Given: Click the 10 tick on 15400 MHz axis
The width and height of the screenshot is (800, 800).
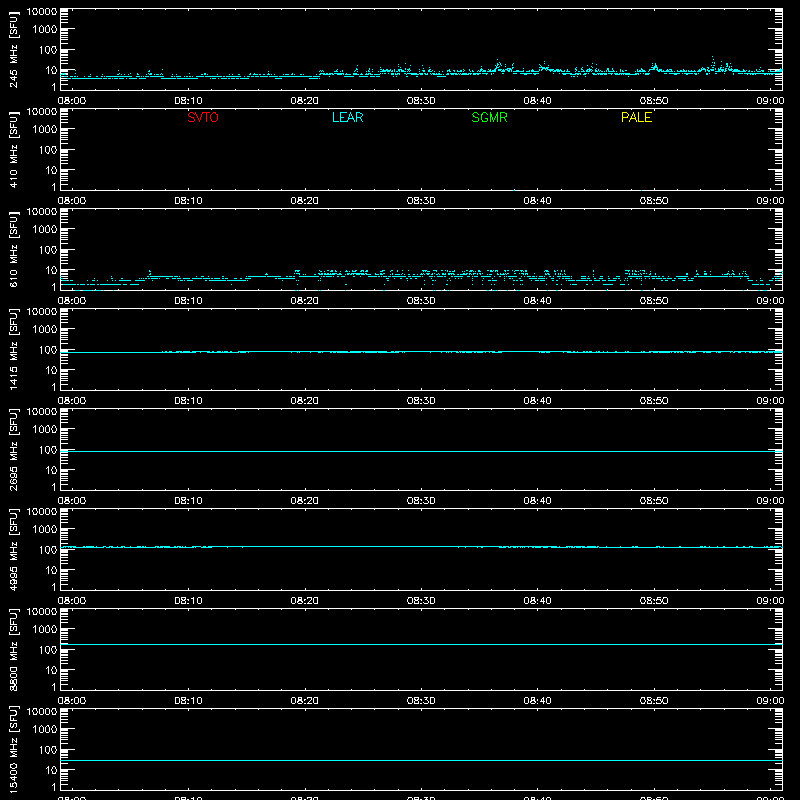Looking at the screenshot, I should click(51, 770).
